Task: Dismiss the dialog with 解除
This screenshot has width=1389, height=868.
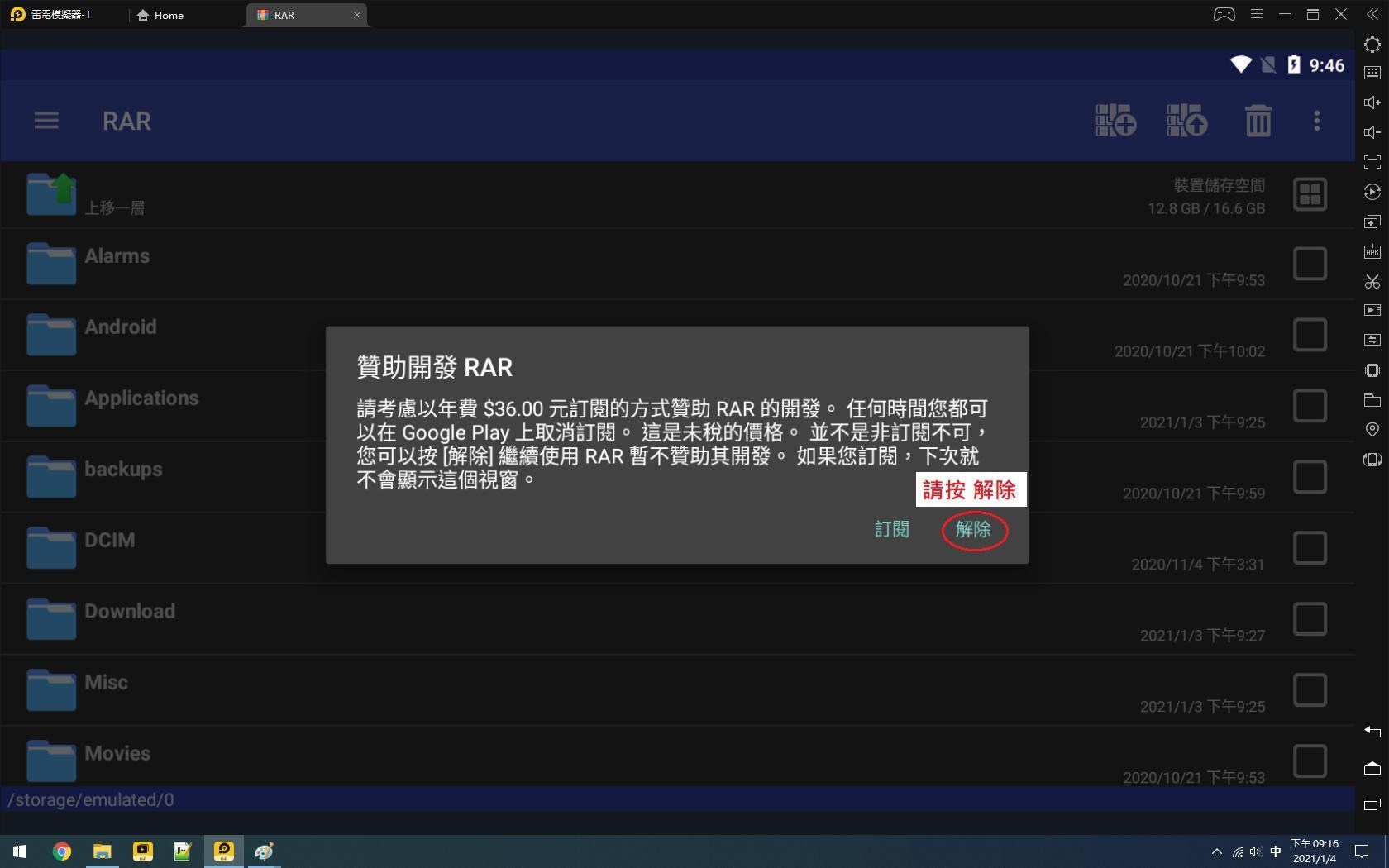Action: tap(973, 529)
